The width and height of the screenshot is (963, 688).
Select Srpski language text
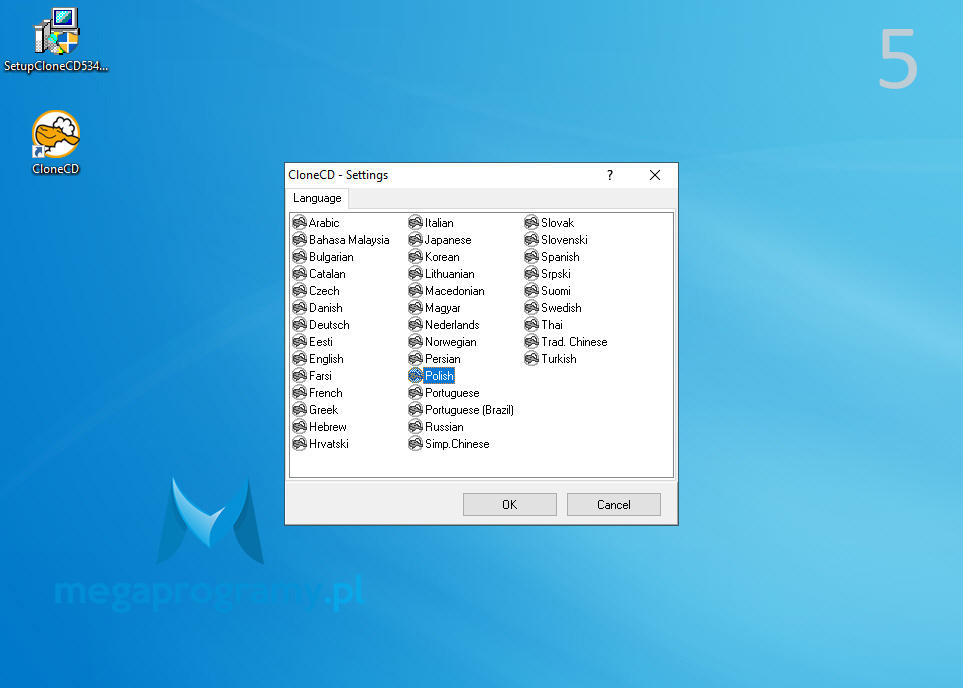click(556, 274)
